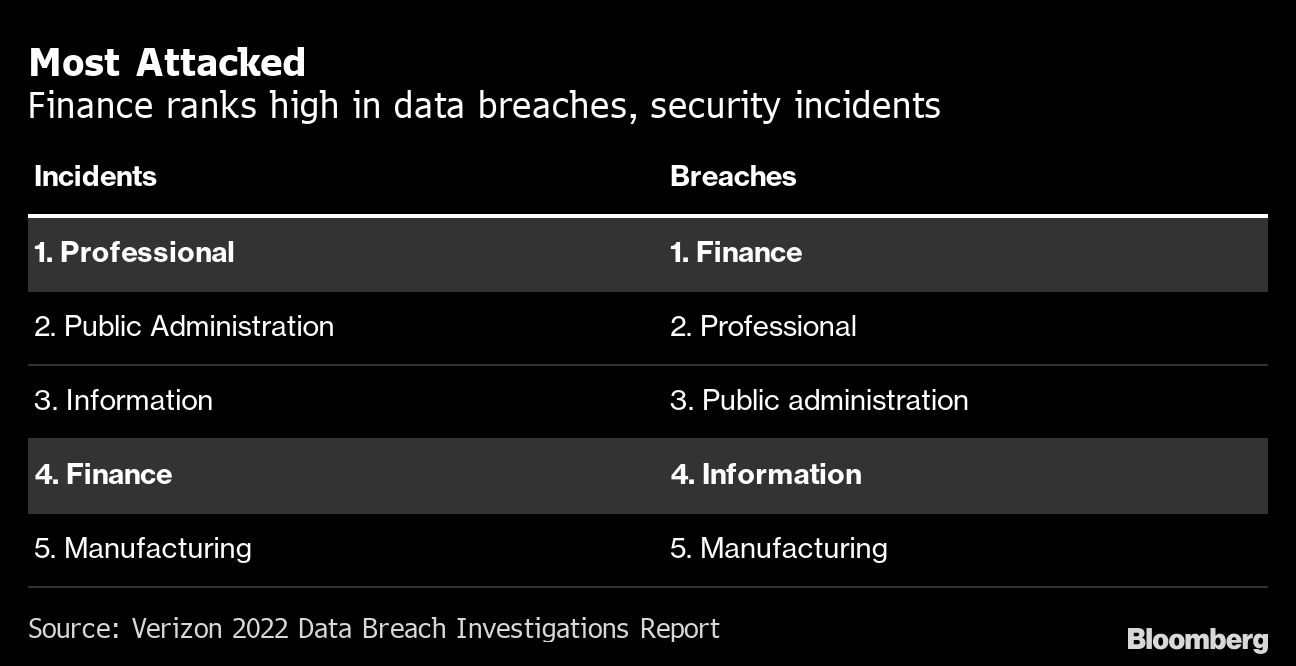Select the Breaches column header
The image size is (1296, 666).
[733, 176]
